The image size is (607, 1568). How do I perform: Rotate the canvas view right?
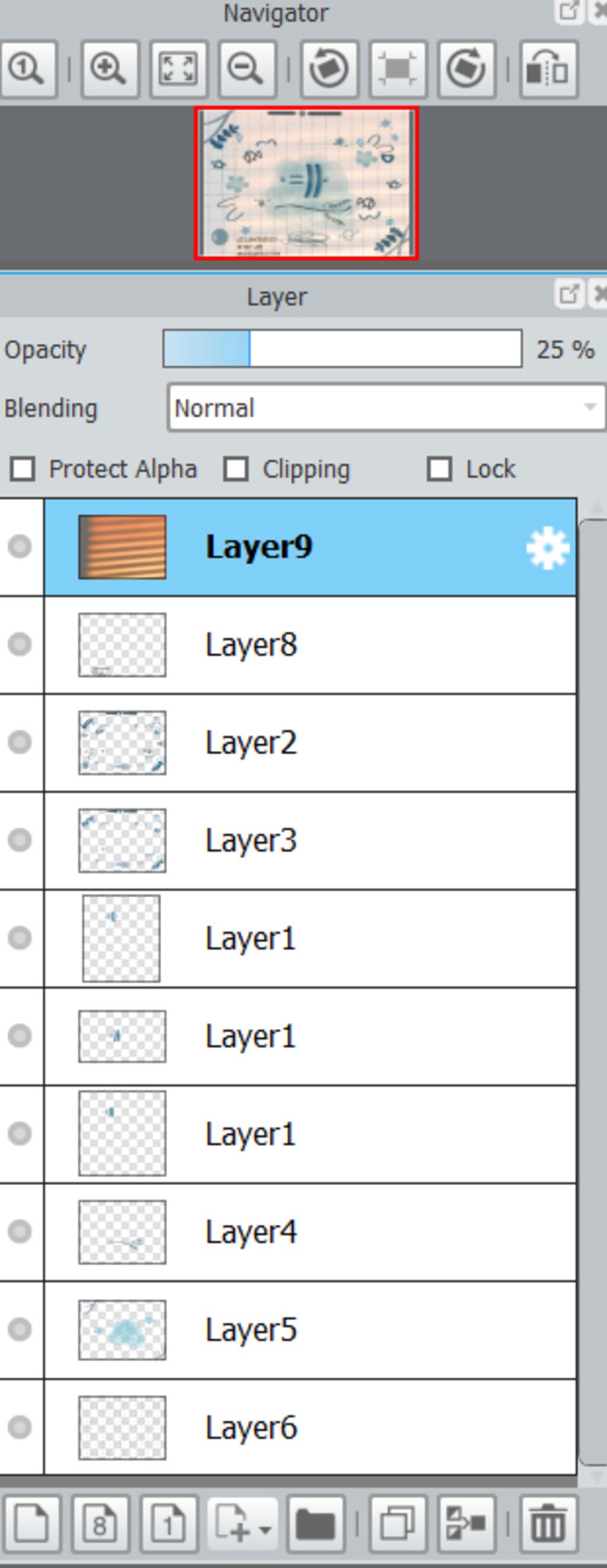[x=467, y=69]
